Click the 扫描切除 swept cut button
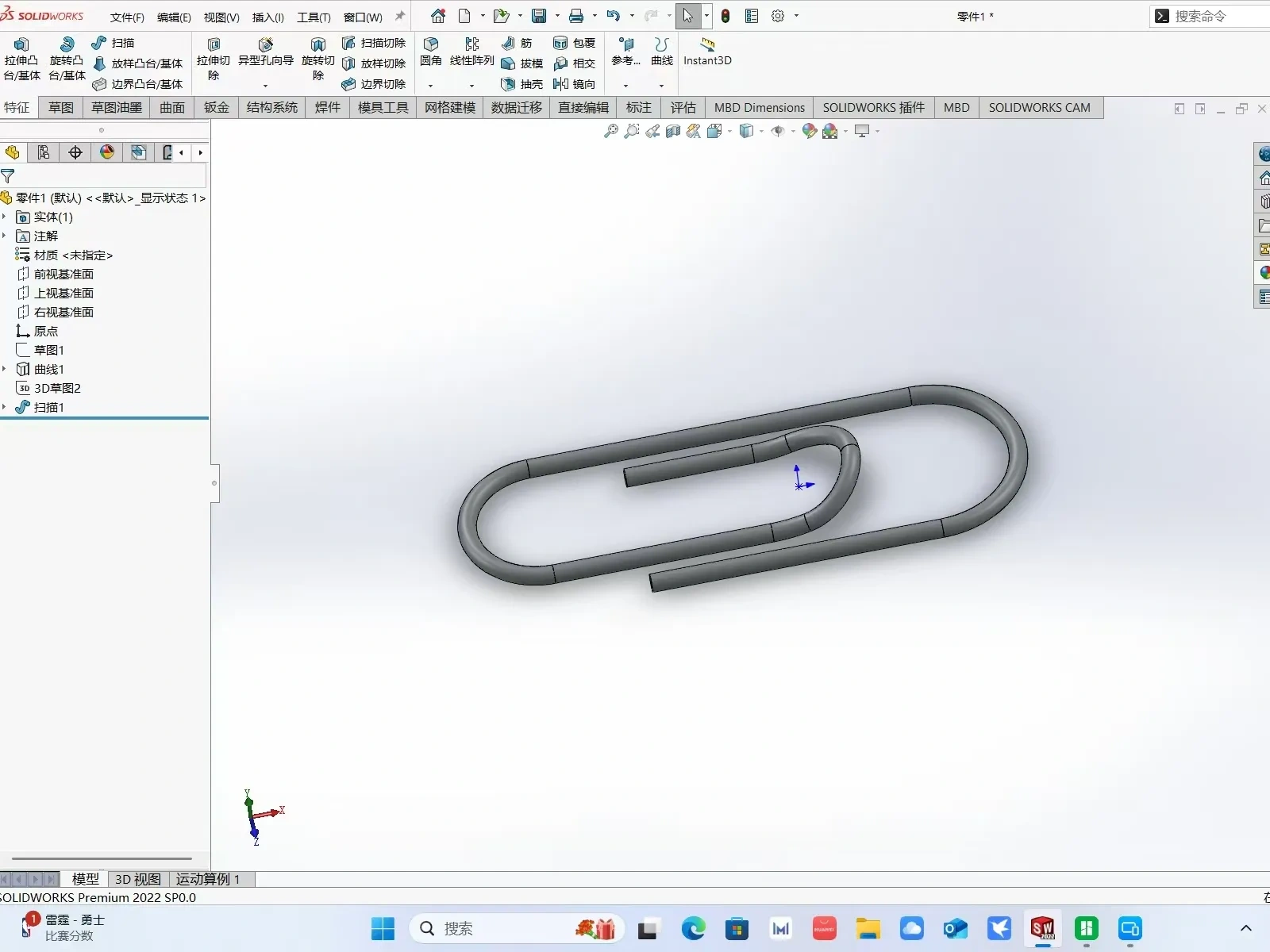Image resolution: width=1270 pixels, height=952 pixels. pyautogui.click(x=374, y=43)
